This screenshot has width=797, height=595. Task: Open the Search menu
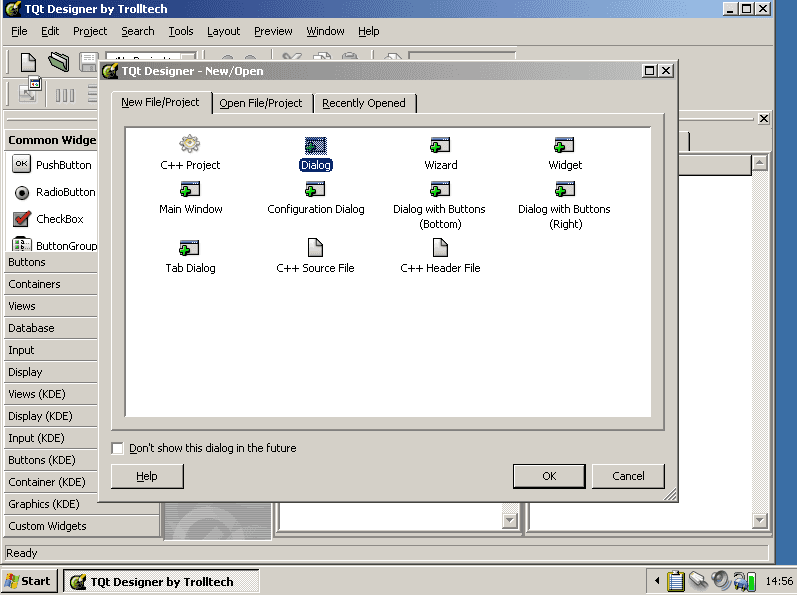138,32
